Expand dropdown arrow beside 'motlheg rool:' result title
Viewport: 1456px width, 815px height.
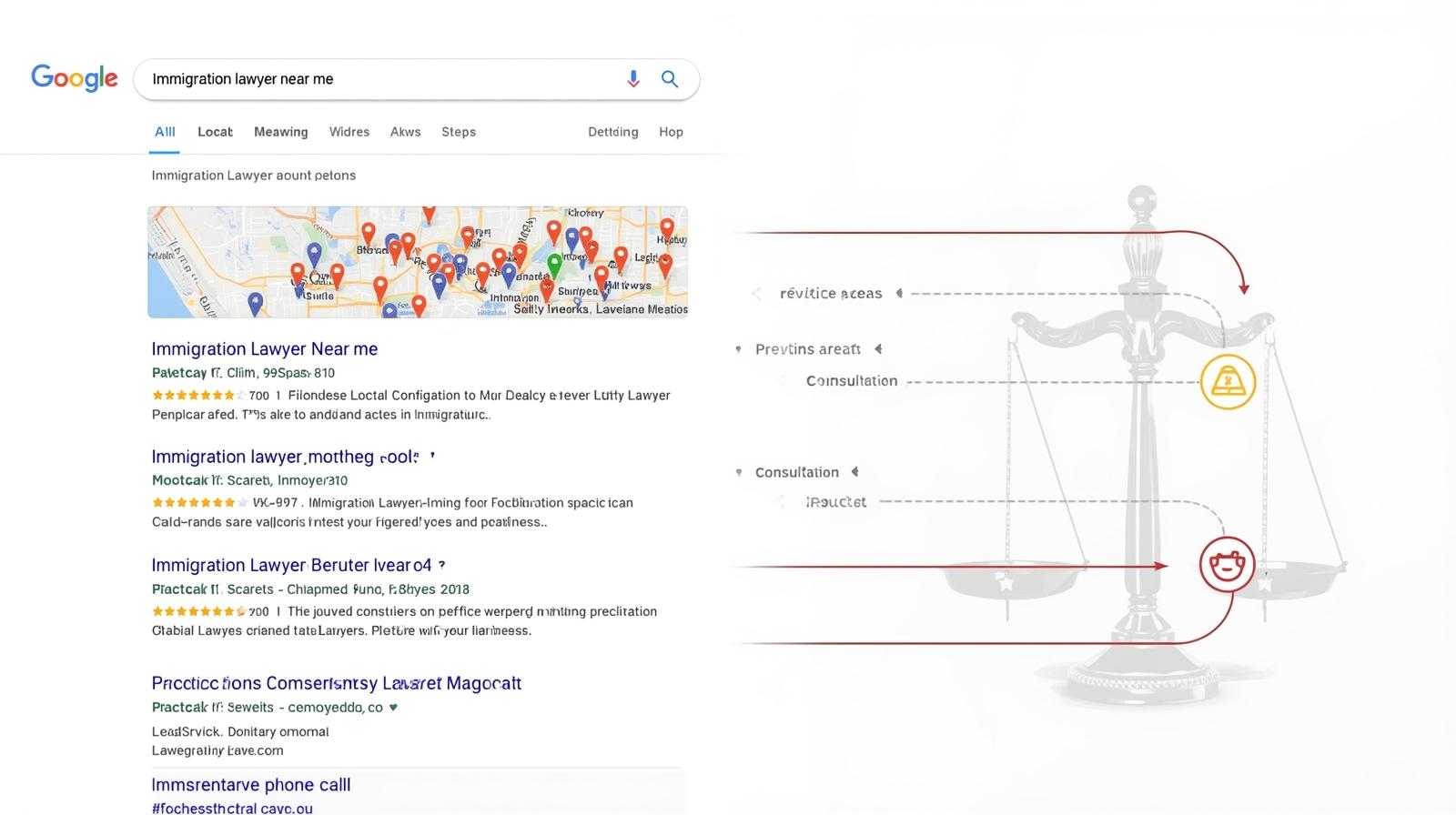pyautogui.click(x=432, y=456)
